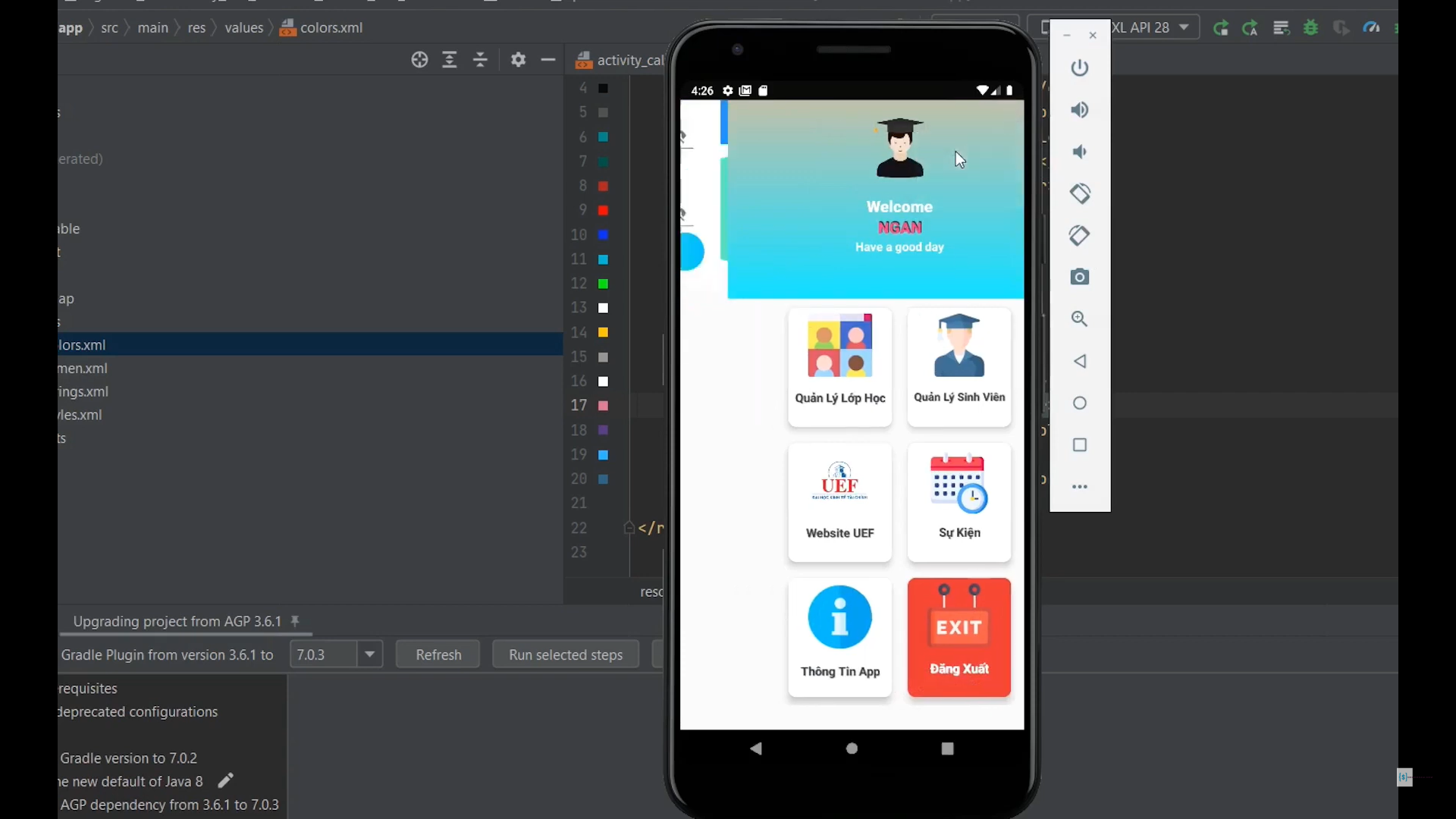The width and height of the screenshot is (1456, 819).
Task: Click the 'deprecated configurations' step
Action: pos(138,712)
